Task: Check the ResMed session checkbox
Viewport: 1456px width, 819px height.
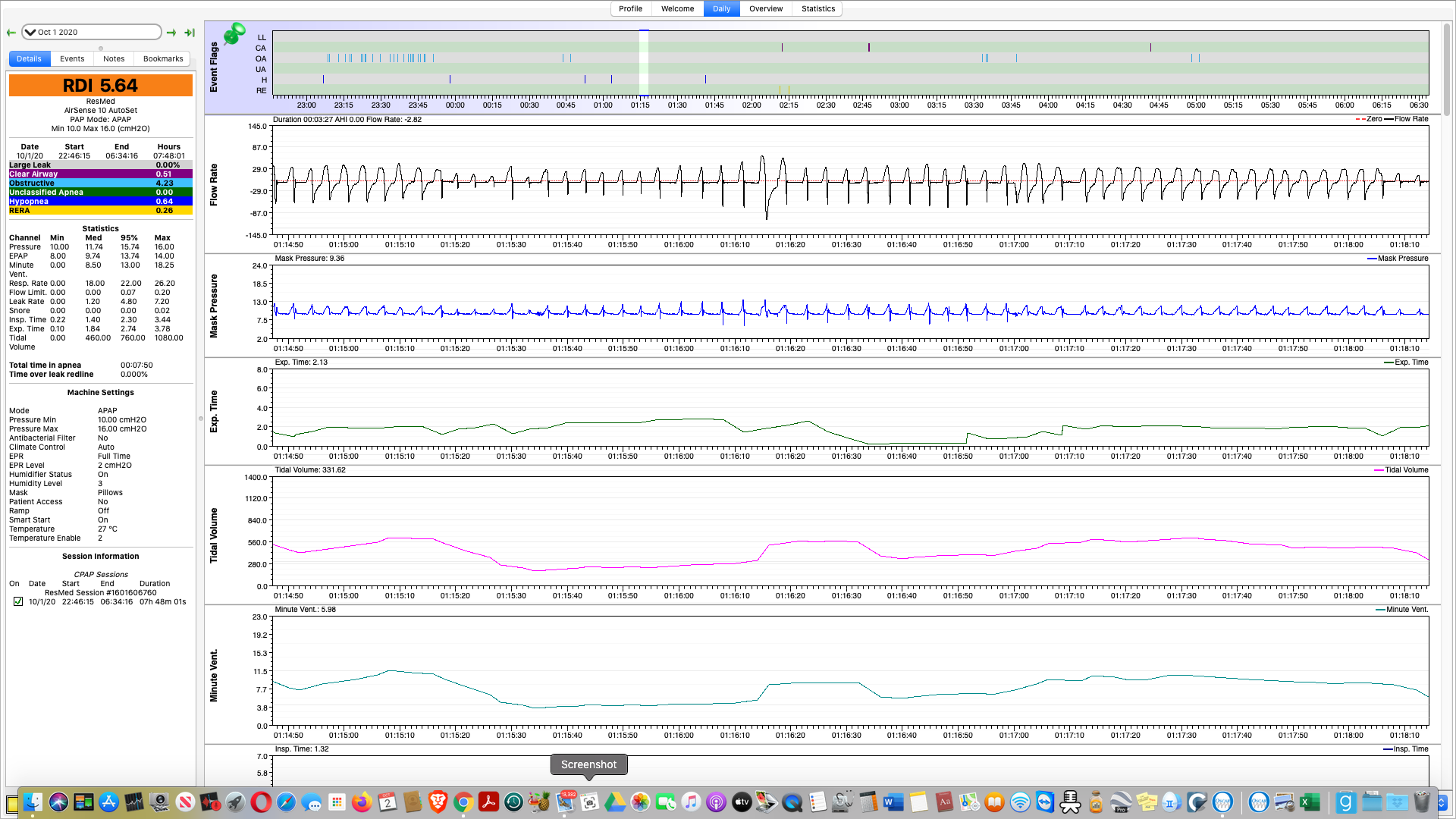Action: point(18,602)
